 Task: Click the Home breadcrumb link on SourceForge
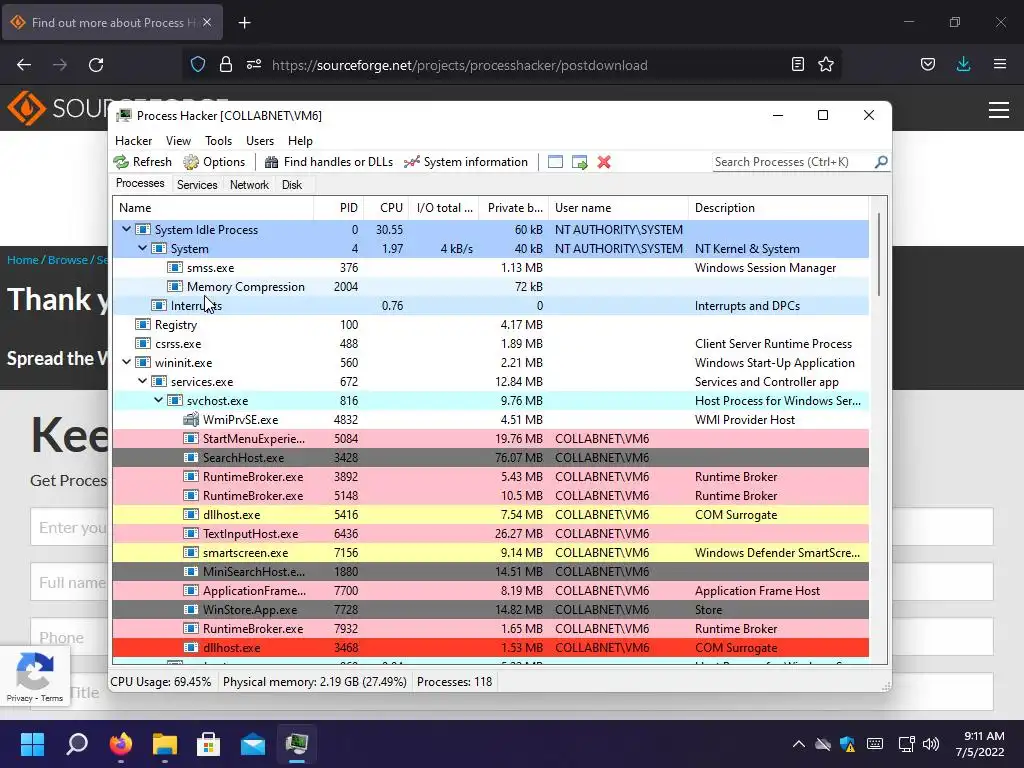tap(23, 260)
